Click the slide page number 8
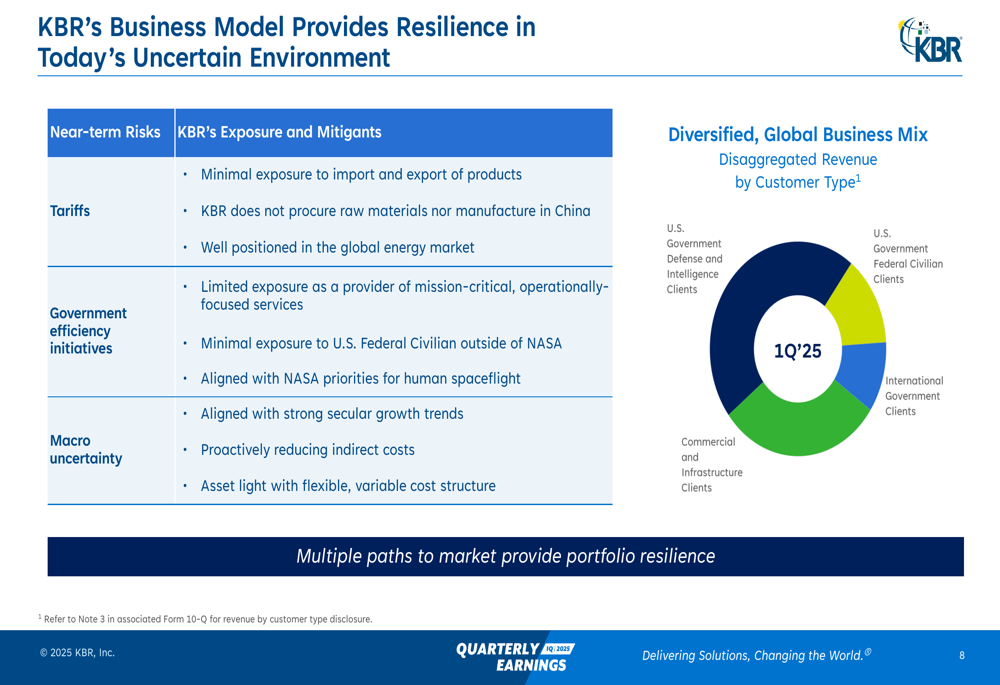Screen dimensions: 1000x685 pyautogui.click(x=962, y=655)
